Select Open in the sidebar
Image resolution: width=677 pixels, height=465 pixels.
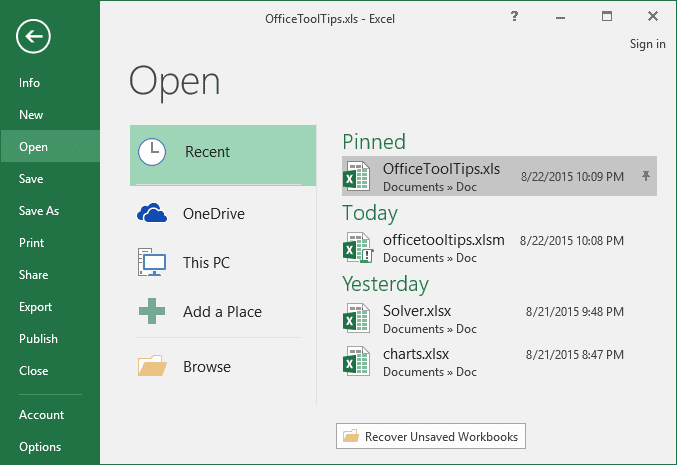pos(33,146)
